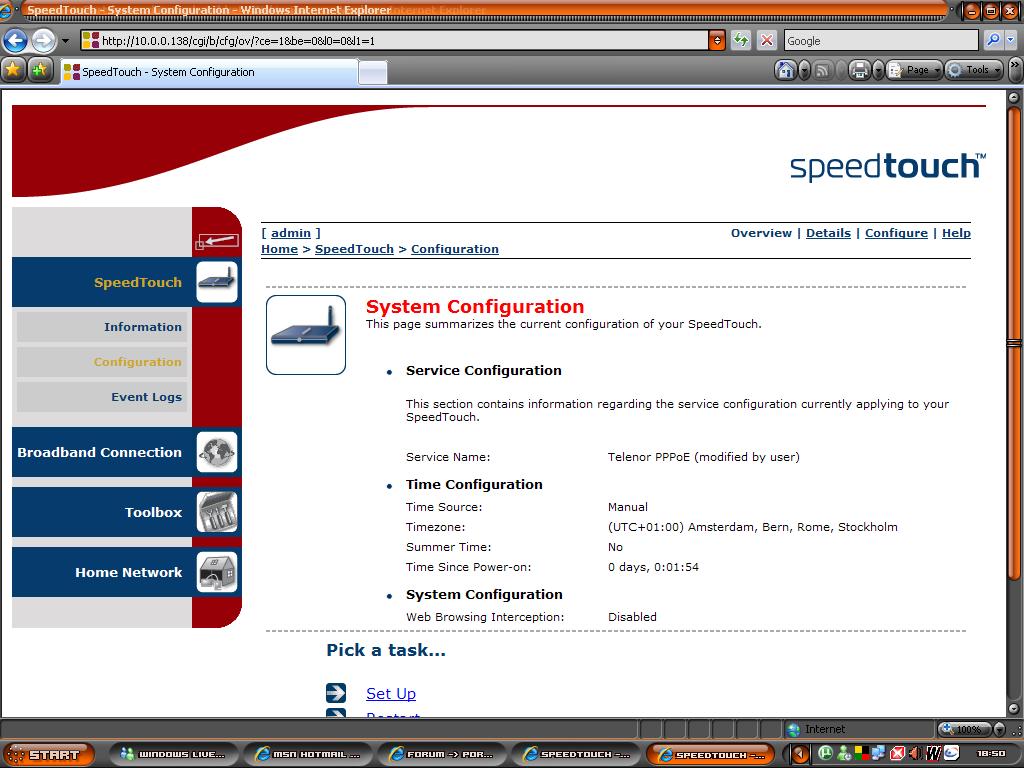Open the search provider dropdown arrow
The width and height of the screenshot is (1024, 768).
pyautogui.click(x=1011, y=40)
